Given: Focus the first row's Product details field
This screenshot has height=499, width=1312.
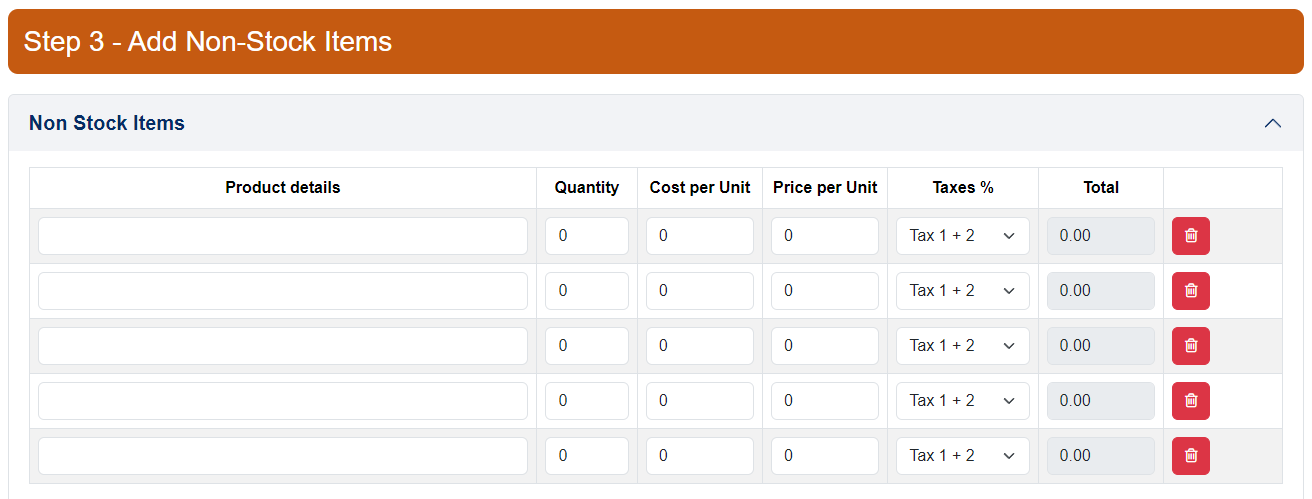Looking at the screenshot, I should point(283,236).
